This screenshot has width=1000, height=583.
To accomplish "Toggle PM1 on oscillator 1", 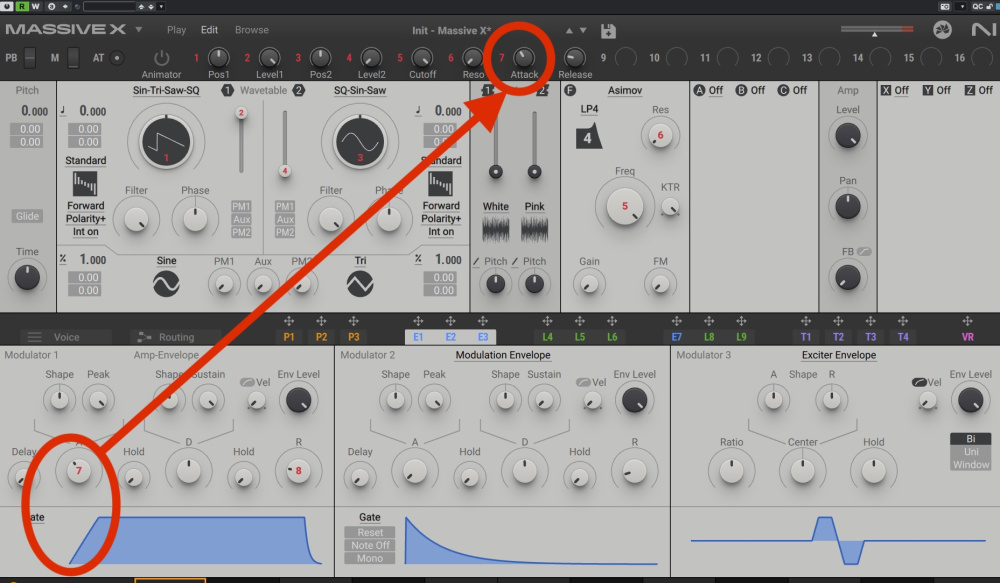I will pos(241,206).
